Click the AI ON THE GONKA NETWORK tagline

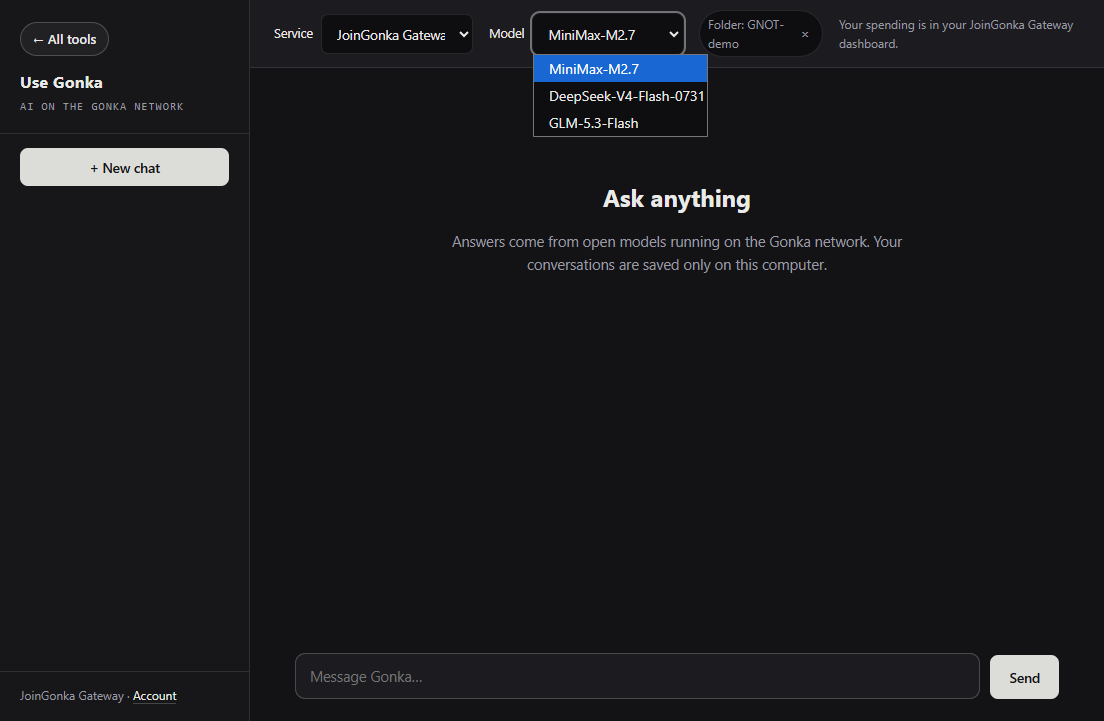point(102,106)
